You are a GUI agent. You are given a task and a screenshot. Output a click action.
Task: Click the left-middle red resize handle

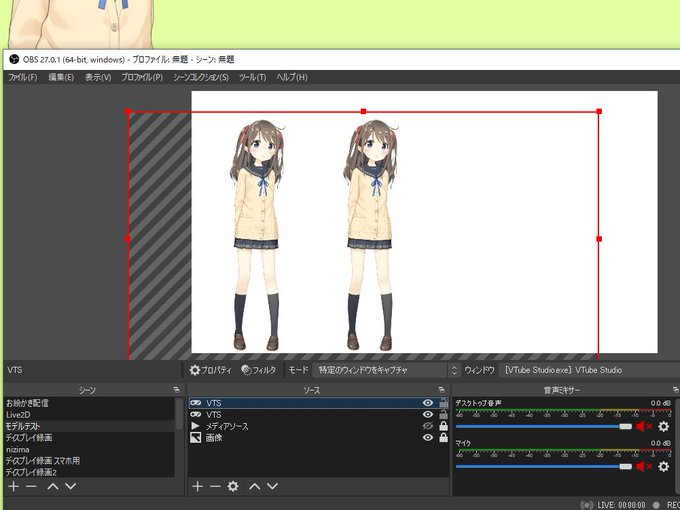coord(128,239)
